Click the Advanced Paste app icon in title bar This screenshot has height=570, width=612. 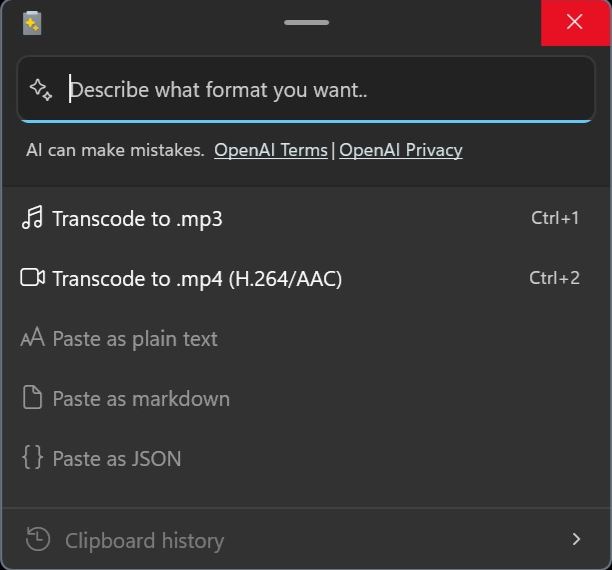point(32,23)
